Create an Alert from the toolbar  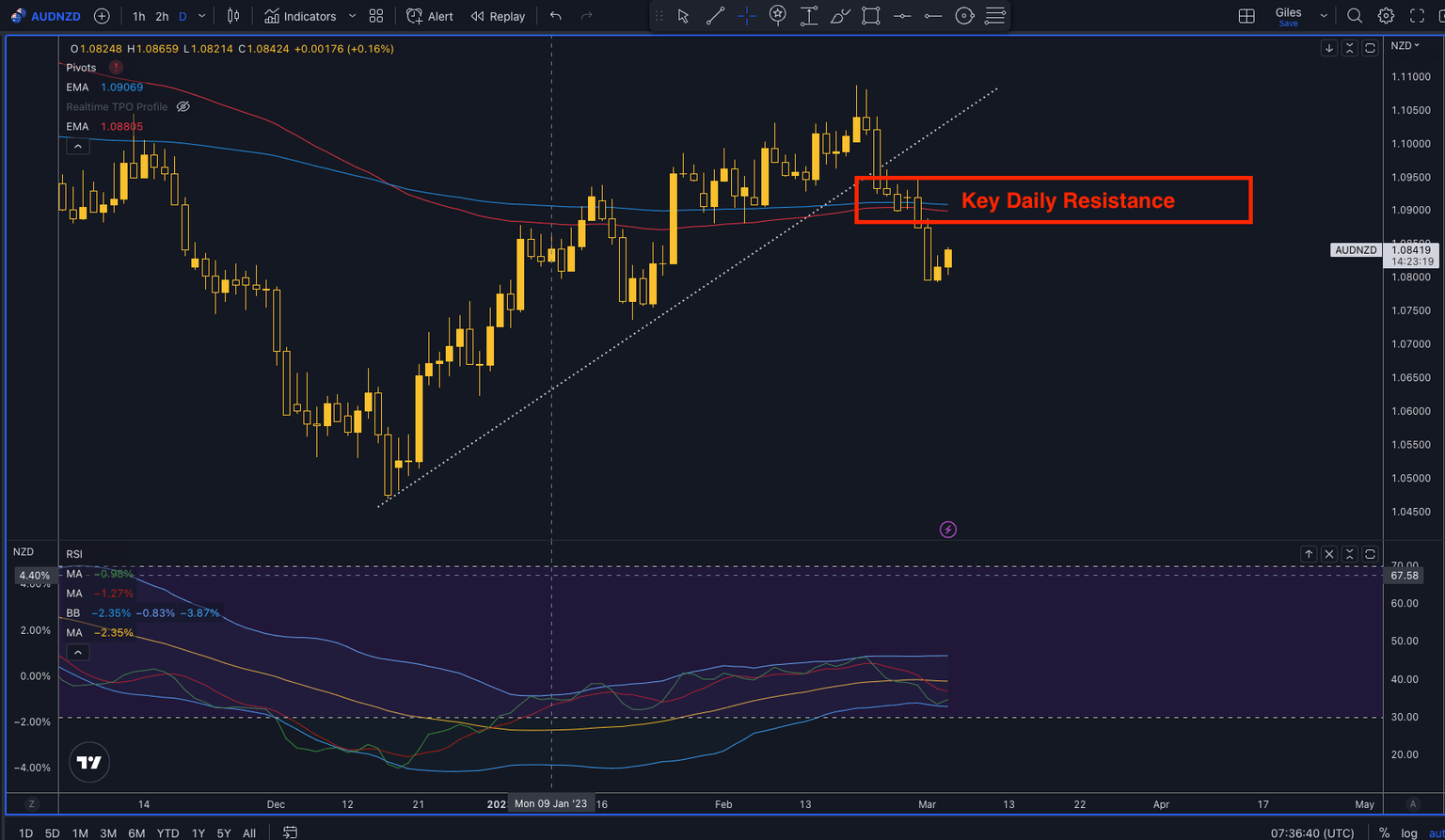pyautogui.click(x=429, y=16)
